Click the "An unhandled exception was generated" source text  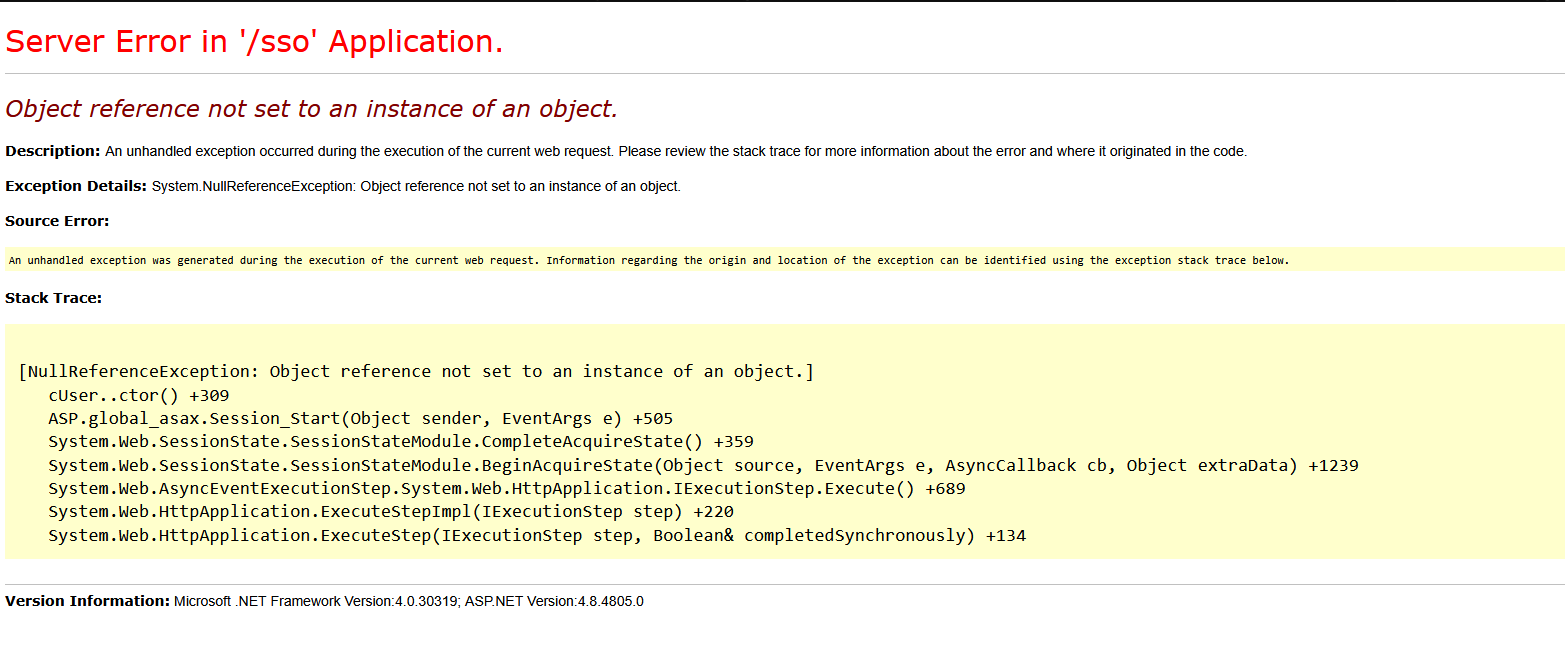tap(649, 260)
